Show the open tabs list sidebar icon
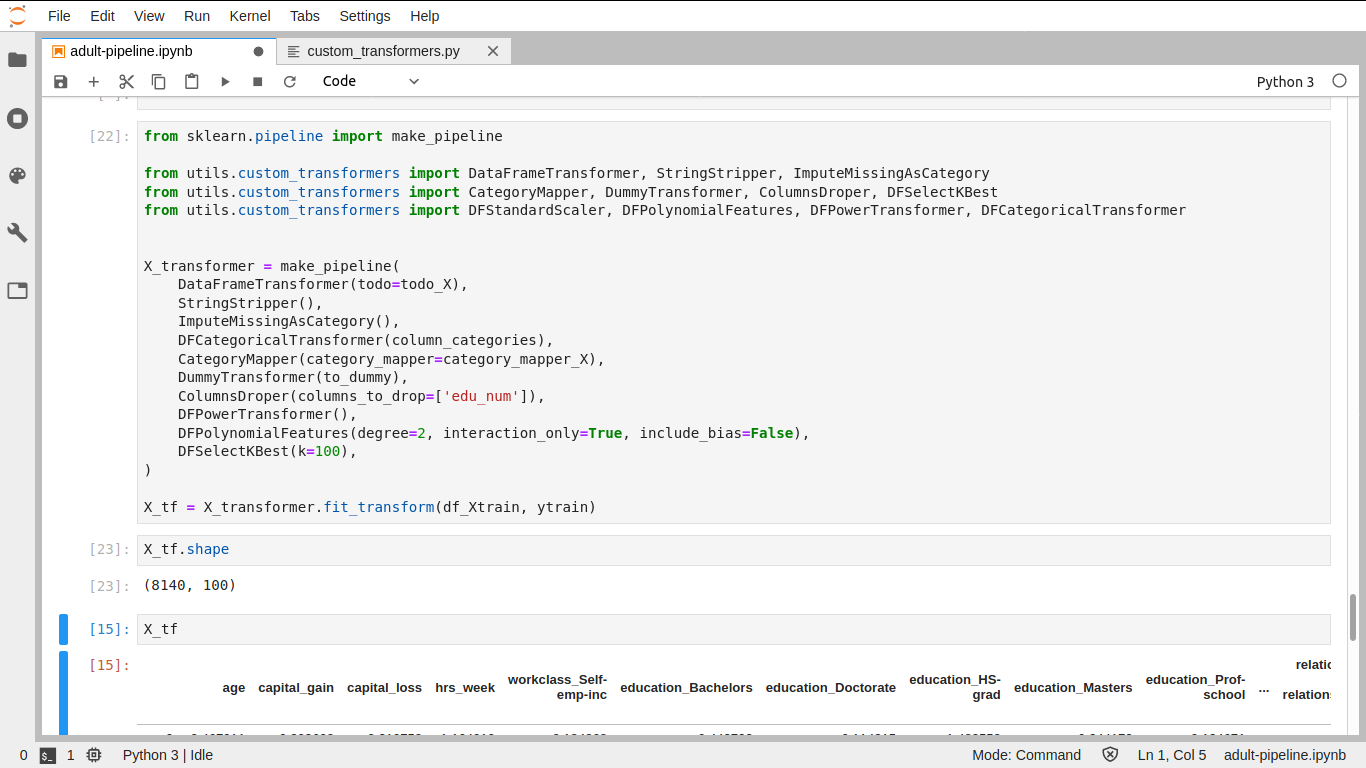The width and height of the screenshot is (1366, 768). (x=17, y=290)
